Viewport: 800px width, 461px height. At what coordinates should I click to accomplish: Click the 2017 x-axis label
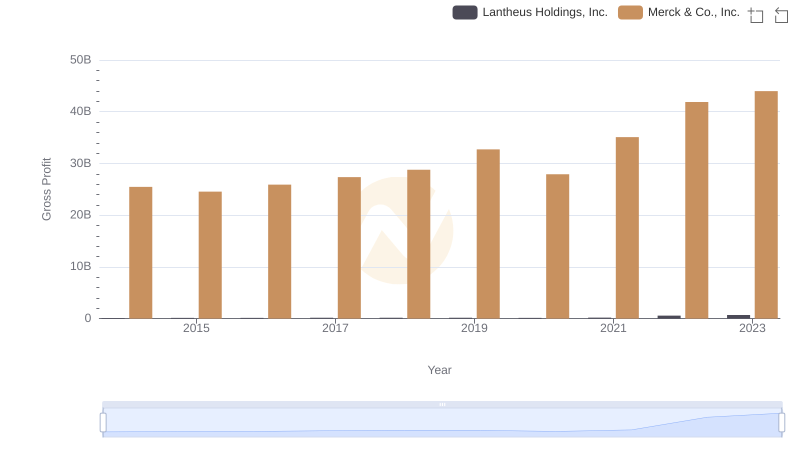click(x=335, y=328)
